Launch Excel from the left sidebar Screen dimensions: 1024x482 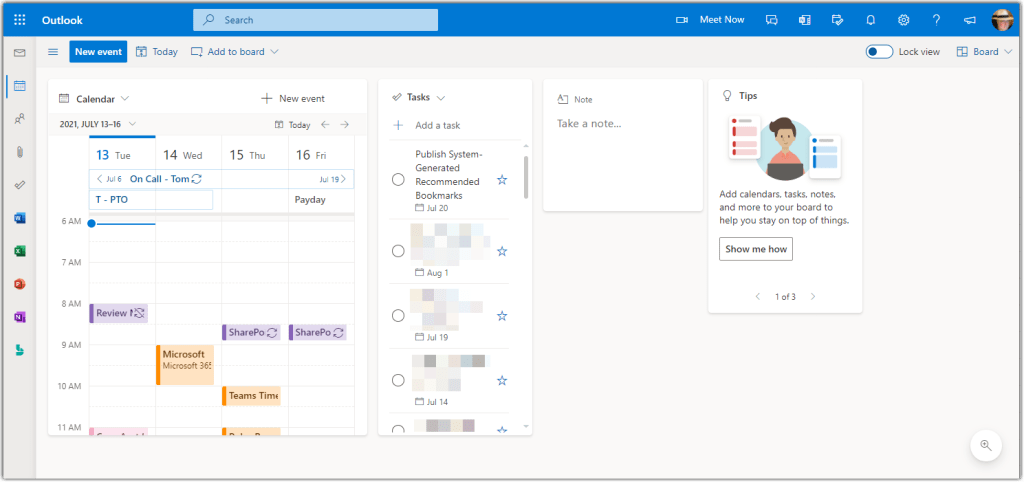click(x=19, y=250)
